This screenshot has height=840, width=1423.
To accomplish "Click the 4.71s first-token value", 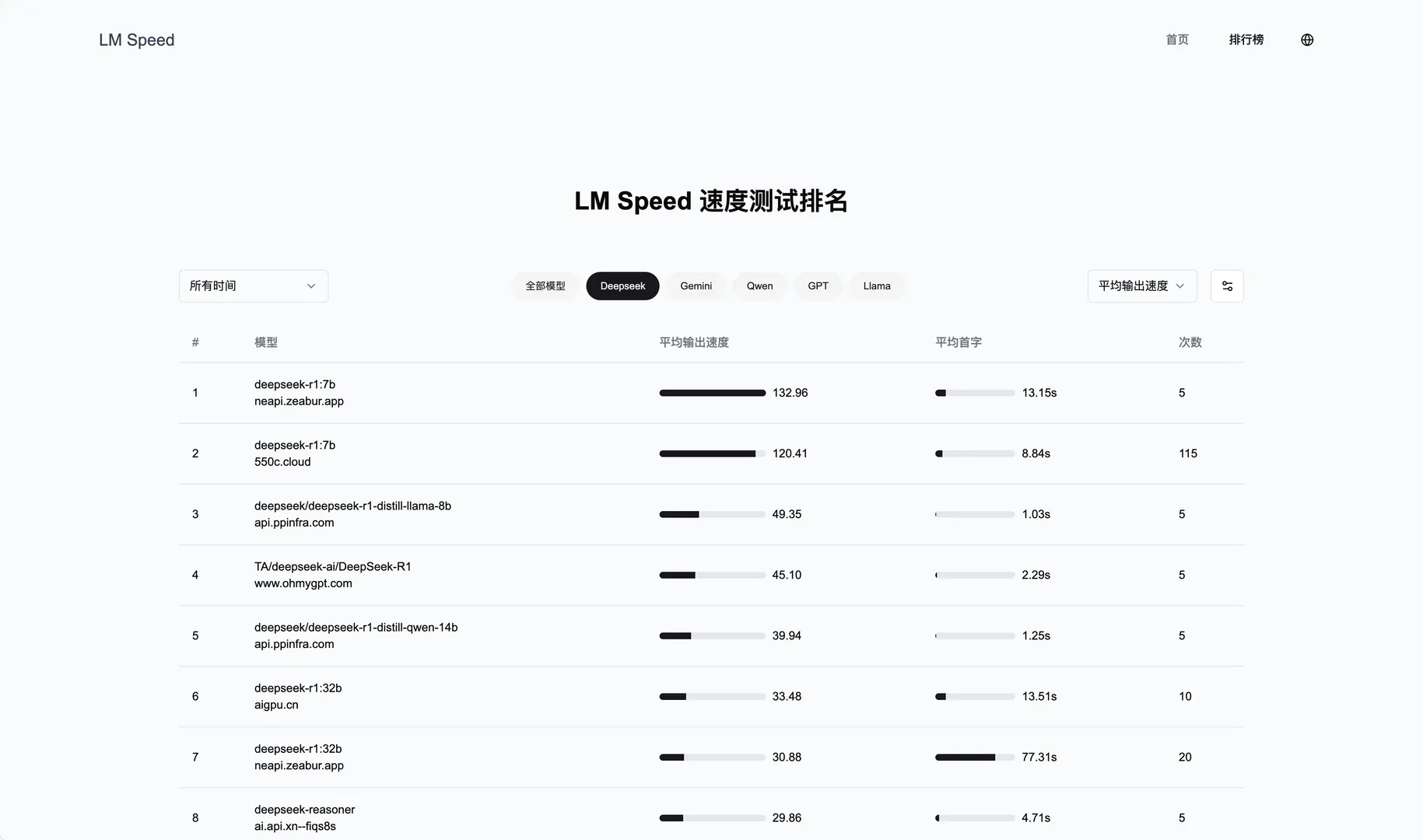I will (1036, 817).
